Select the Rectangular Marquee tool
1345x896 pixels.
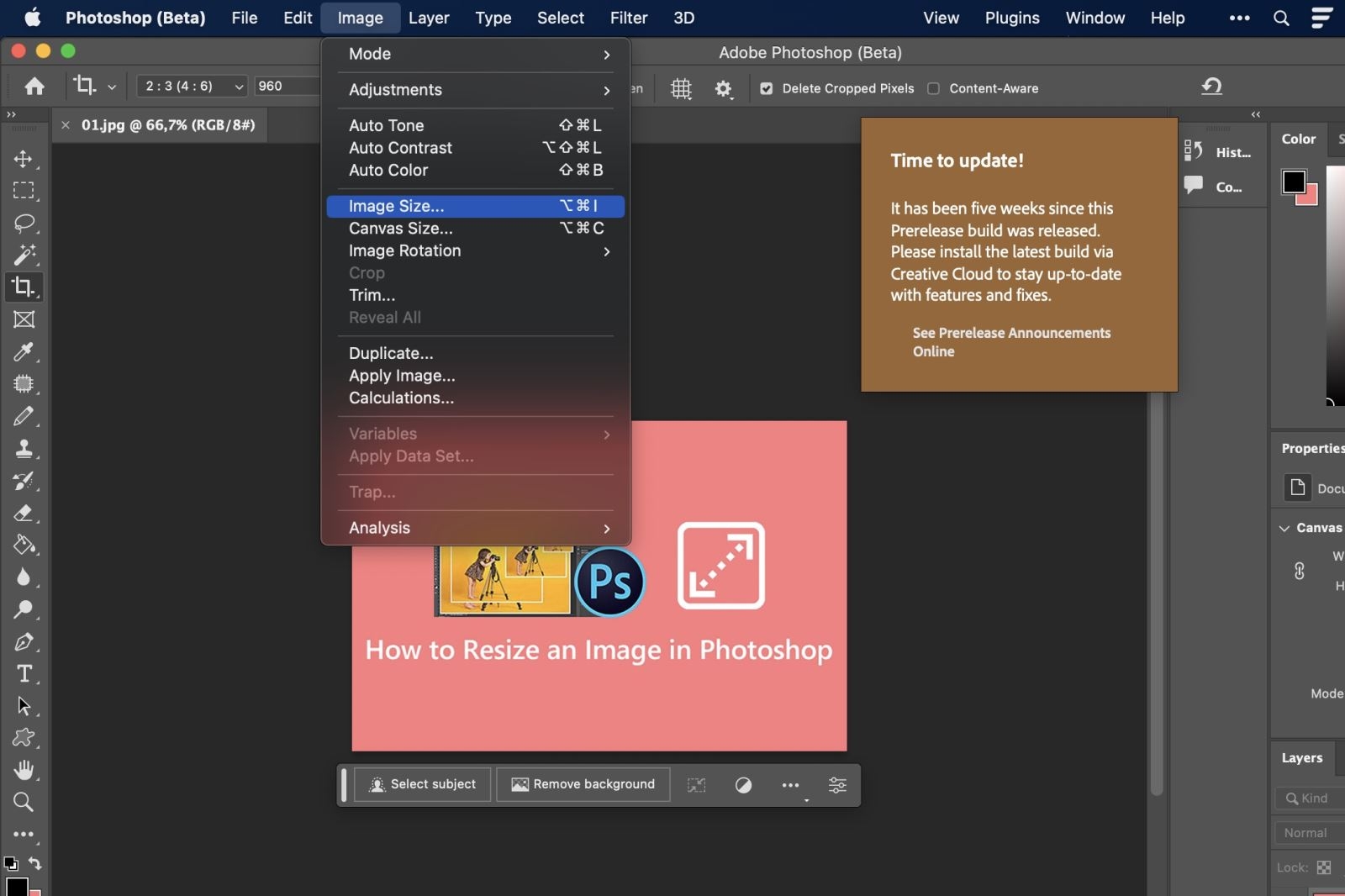(24, 191)
